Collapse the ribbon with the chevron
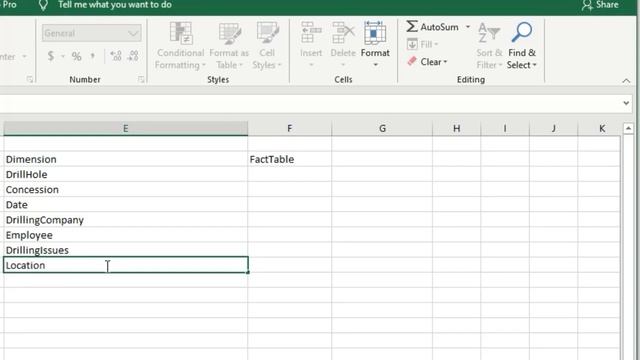This screenshot has height=360, width=640. click(x=626, y=81)
